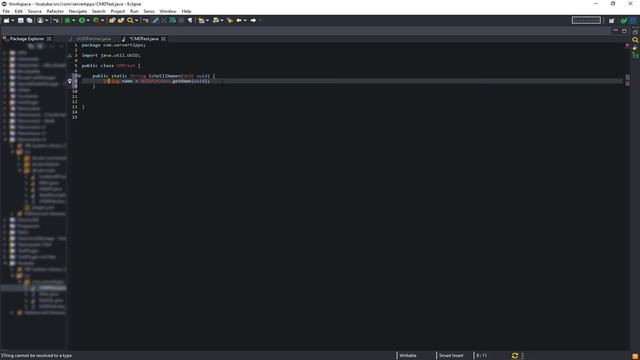Image resolution: width=640 pixels, height=360 pixels.
Task: Toggle Block Selection Mode icon
Action: point(181,20)
